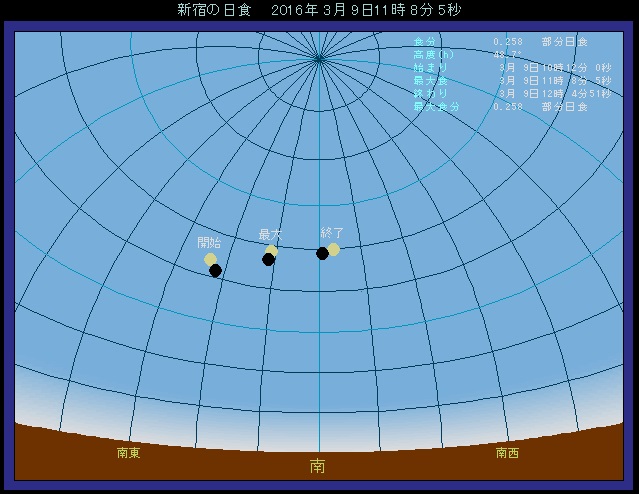Click the 食分 label

[425, 42]
